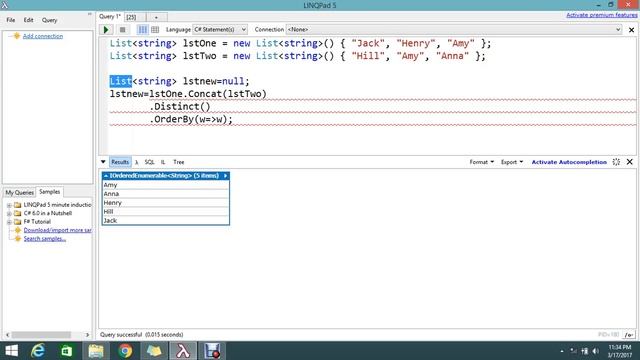This screenshot has height=360, width=640.
Task: Close the query tab with X
Action: pos(631,30)
